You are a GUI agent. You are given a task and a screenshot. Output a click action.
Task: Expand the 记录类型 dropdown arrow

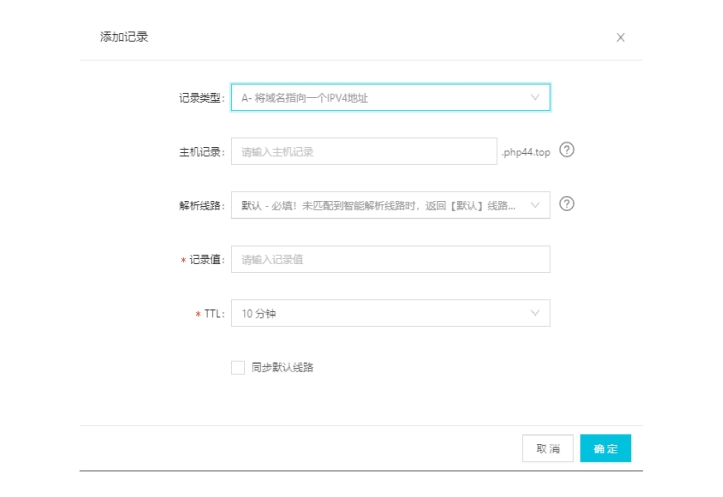click(534, 97)
